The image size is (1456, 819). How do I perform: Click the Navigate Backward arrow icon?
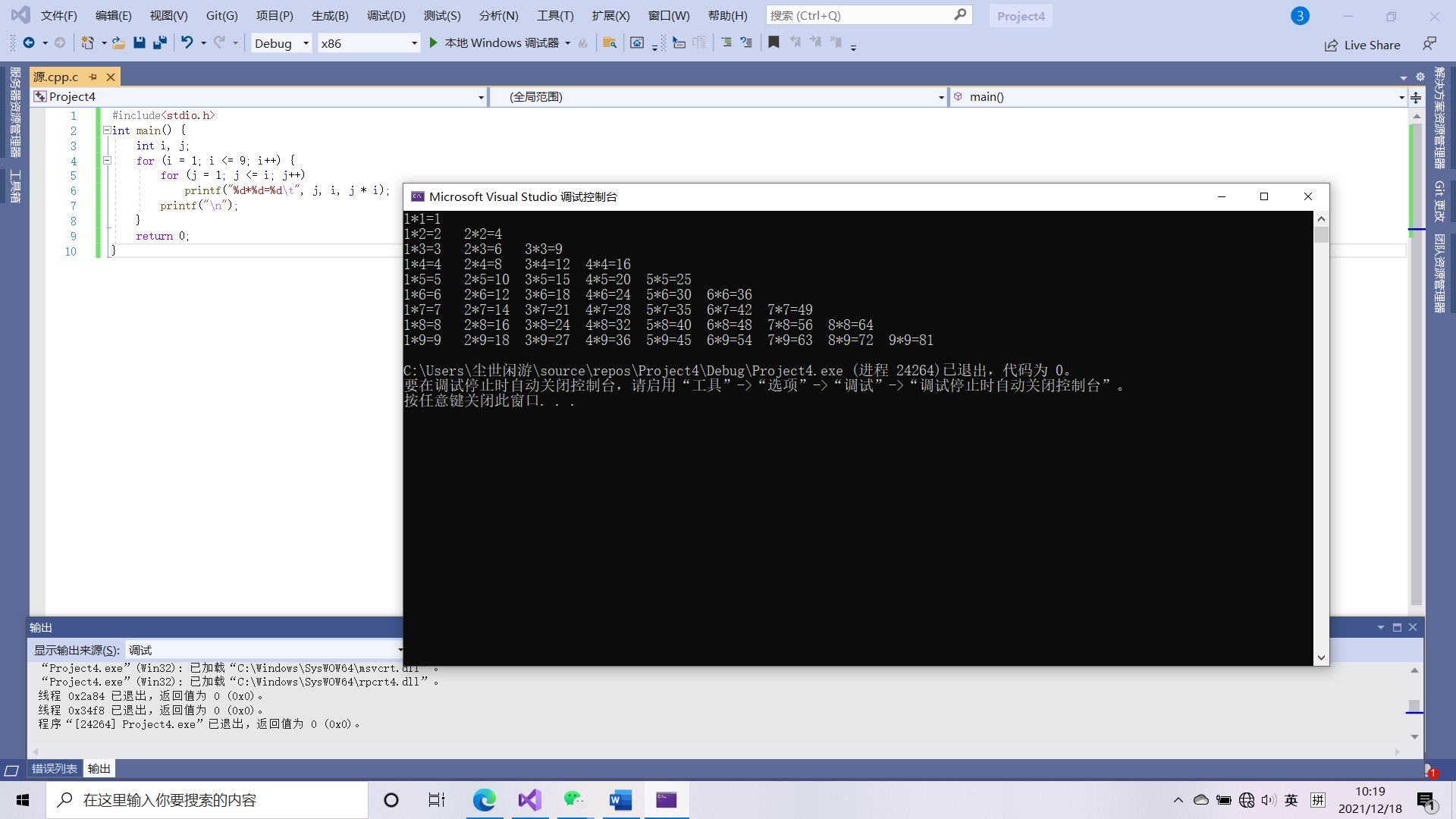click(x=29, y=43)
